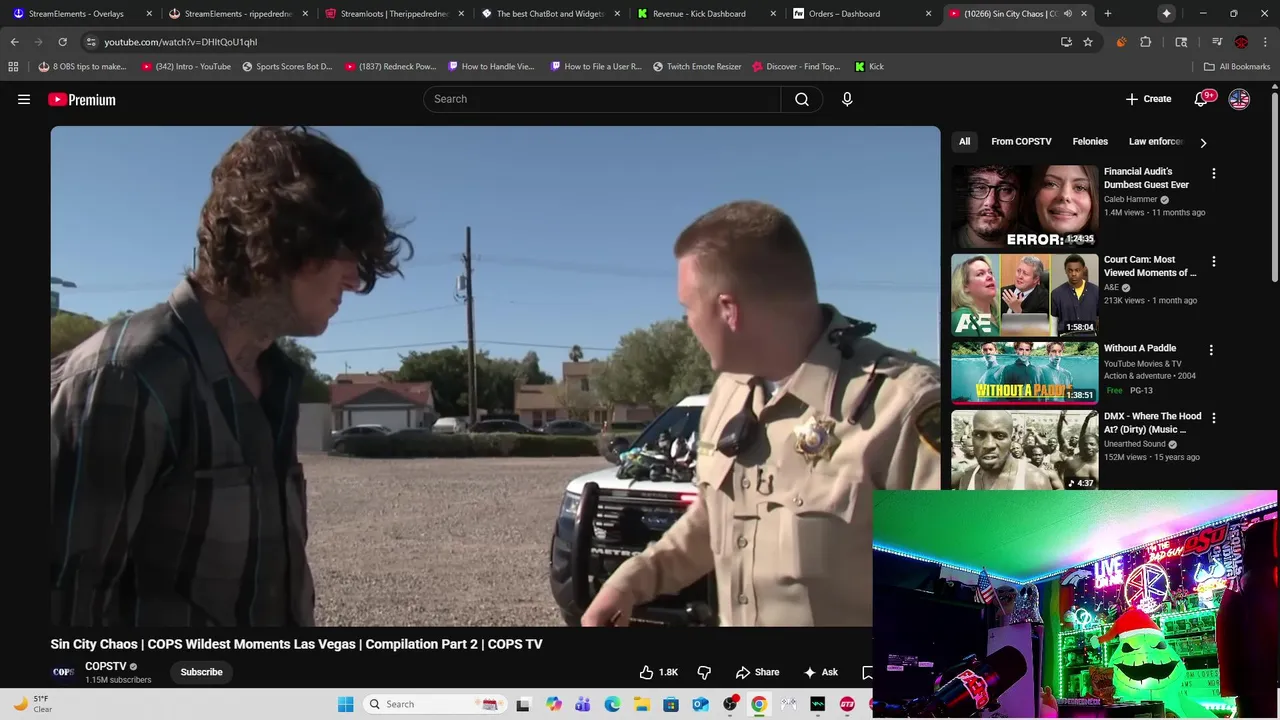Image resolution: width=1280 pixels, height=720 pixels.
Task: Open the Kick bookmark
Action: click(x=869, y=67)
